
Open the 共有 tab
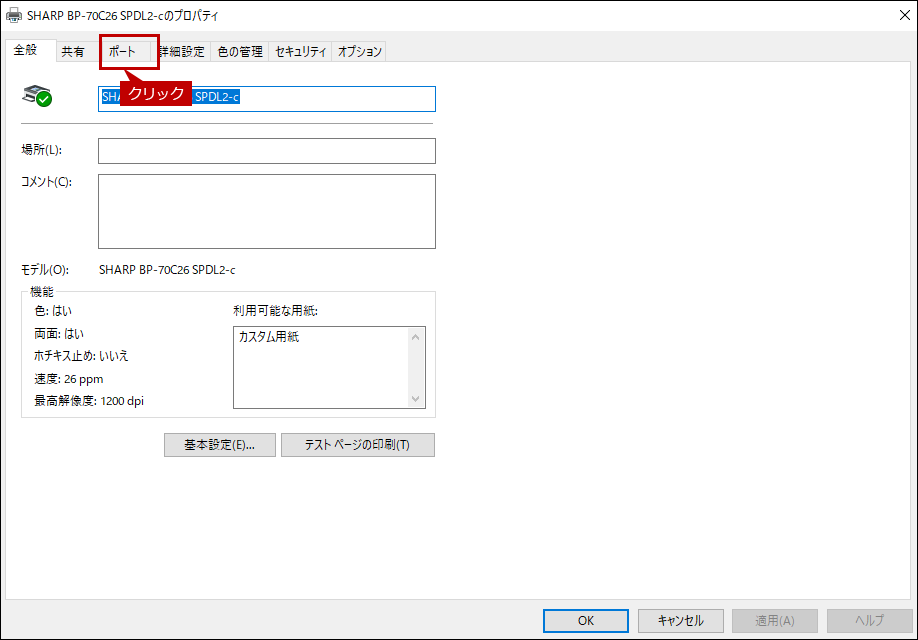(x=73, y=52)
